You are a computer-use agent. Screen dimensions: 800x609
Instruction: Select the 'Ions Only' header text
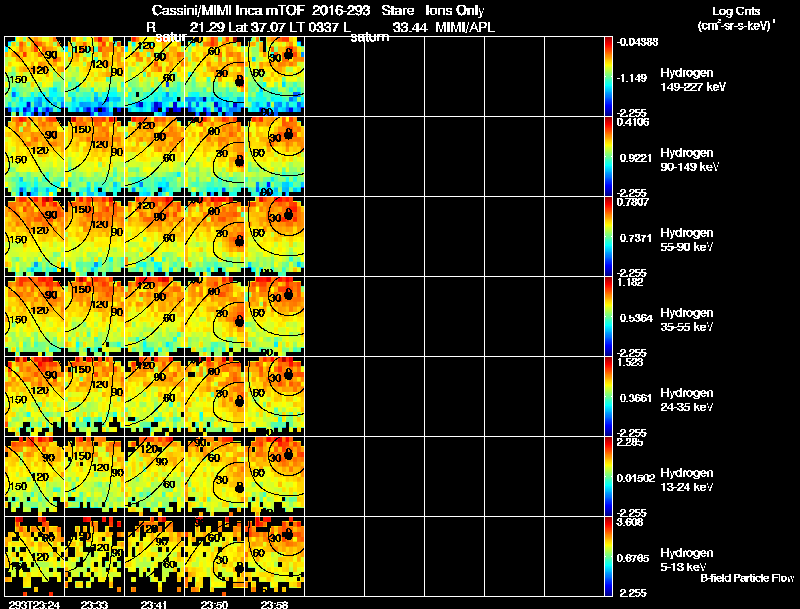[455, 11]
